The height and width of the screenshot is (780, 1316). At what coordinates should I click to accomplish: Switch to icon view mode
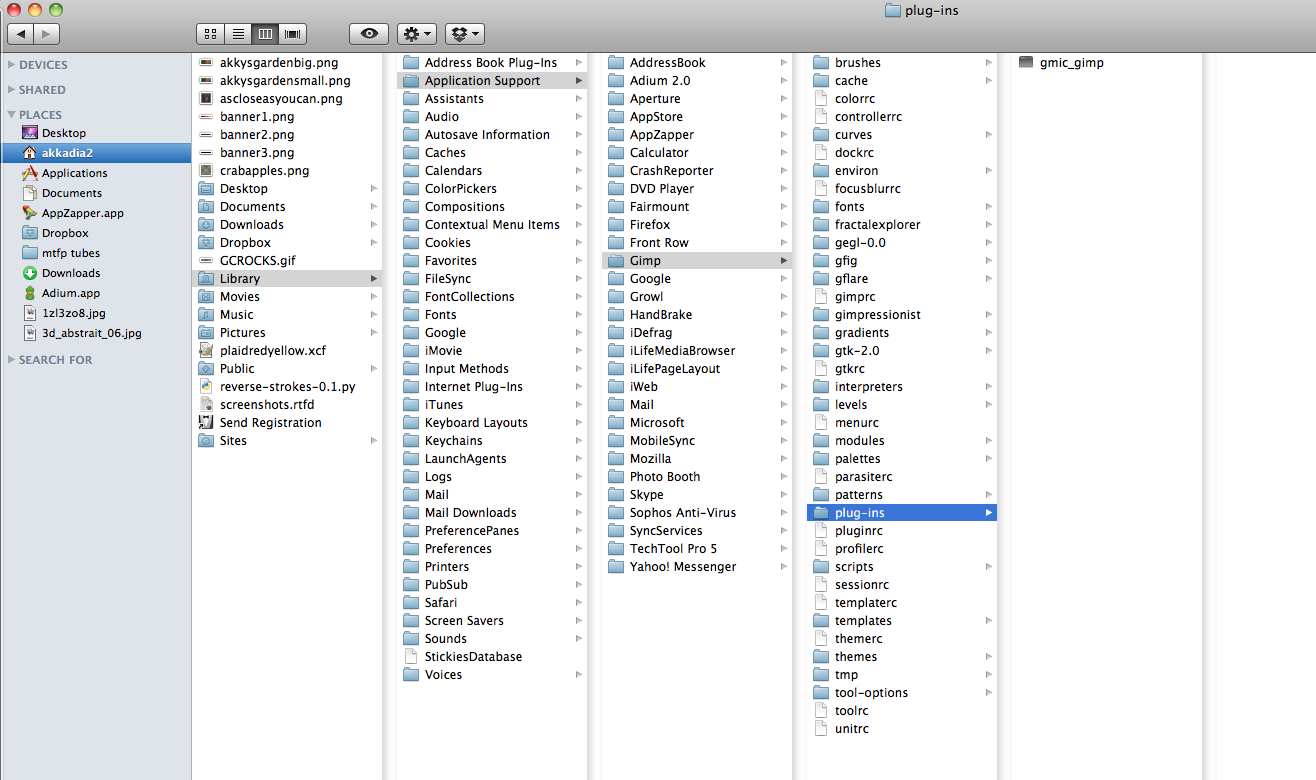click(210, 34)
